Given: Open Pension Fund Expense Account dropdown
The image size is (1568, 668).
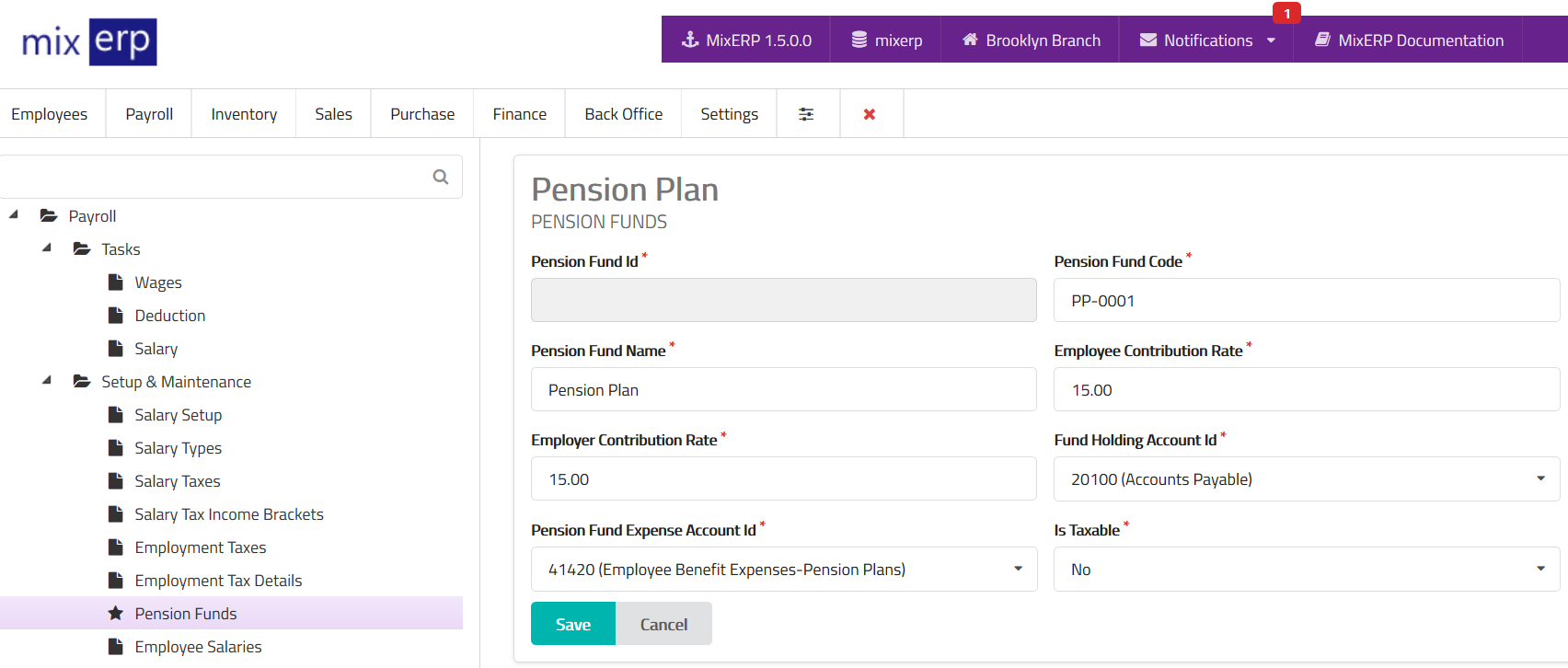Looking at the screenshot, I should pos(783,570).
